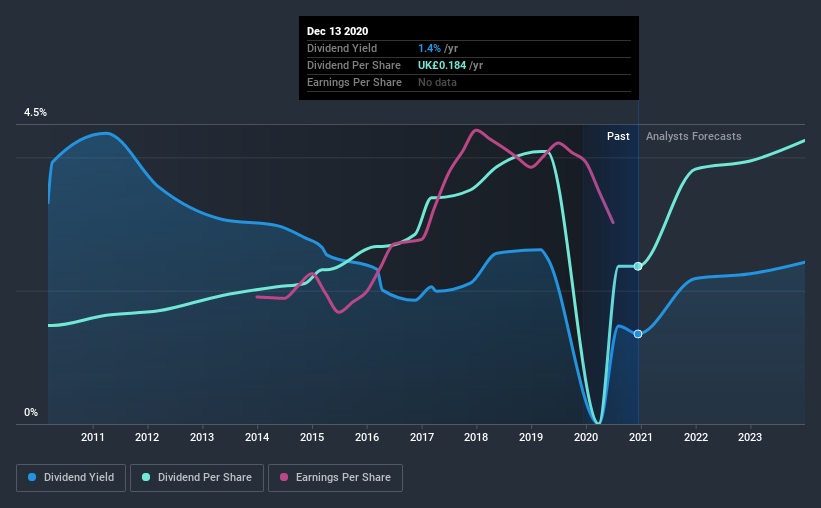821x508 pixels.
Task: Click the 'Analysts Forecasts' label
Action: pos(693,136)
